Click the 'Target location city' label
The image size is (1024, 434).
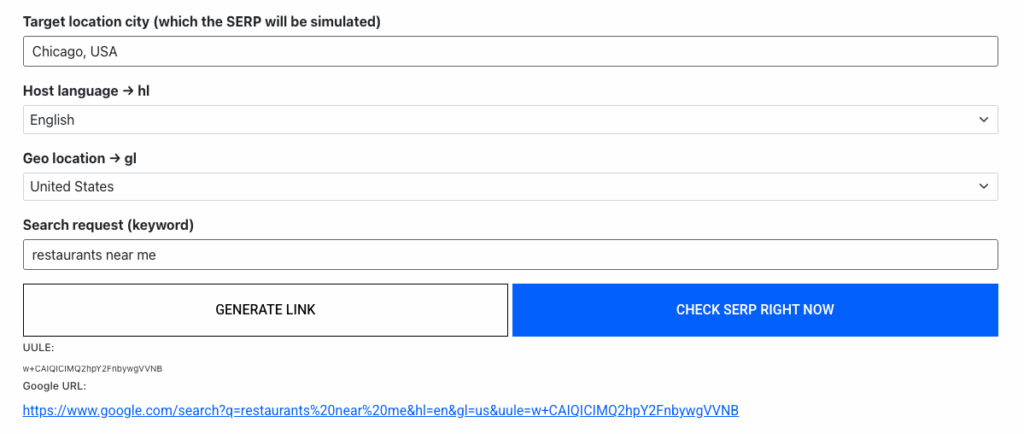tap(201, 22)
